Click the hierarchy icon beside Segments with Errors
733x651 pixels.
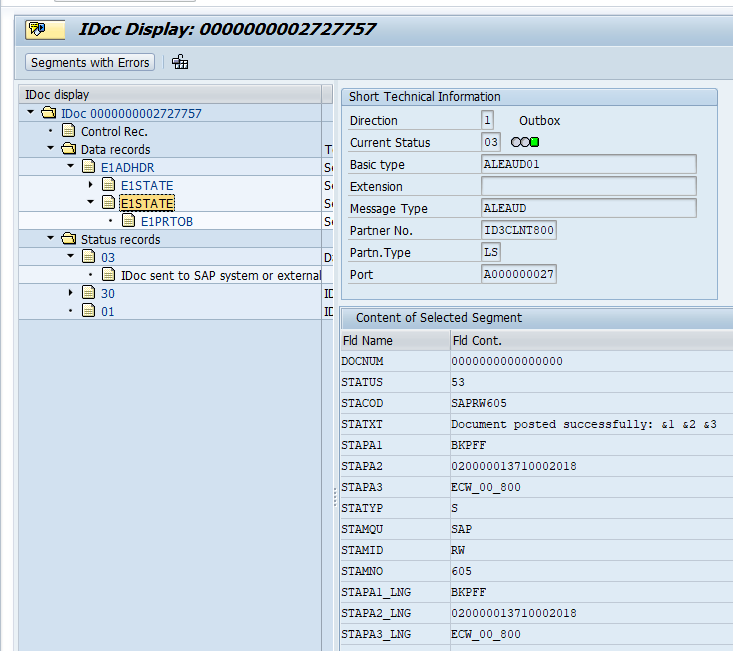[180, 62]
